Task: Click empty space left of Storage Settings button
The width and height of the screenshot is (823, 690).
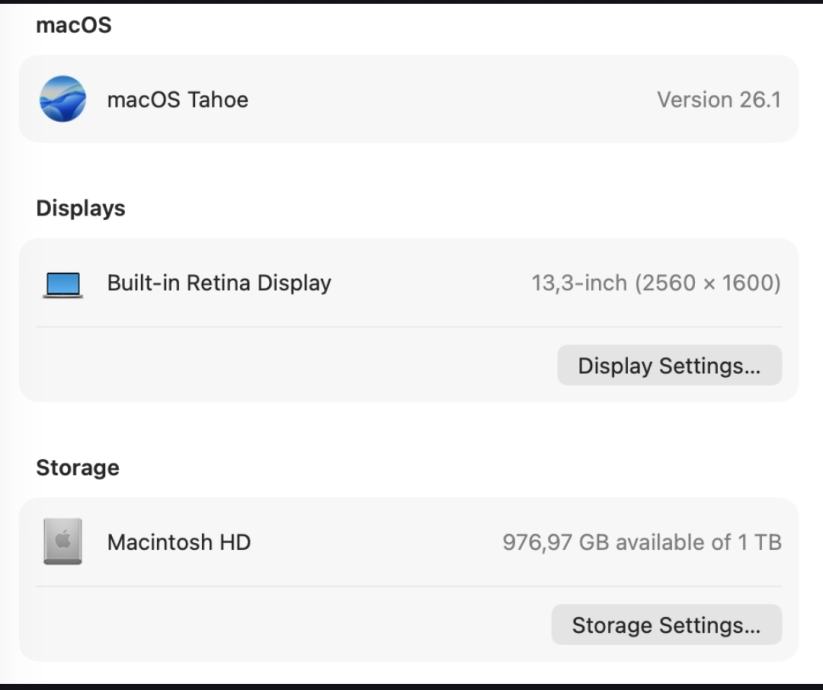Action: pos(300,626)
